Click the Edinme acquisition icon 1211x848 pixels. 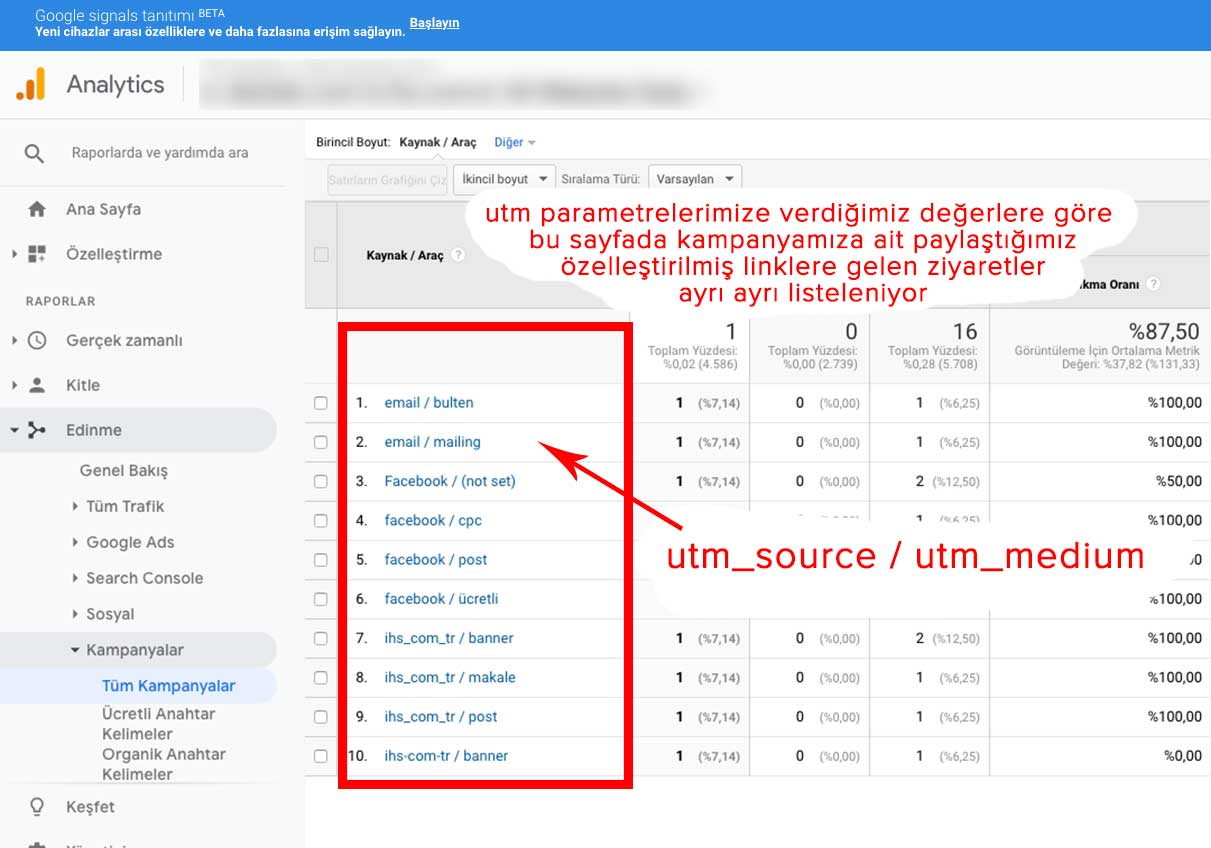(x=37, y=430)
